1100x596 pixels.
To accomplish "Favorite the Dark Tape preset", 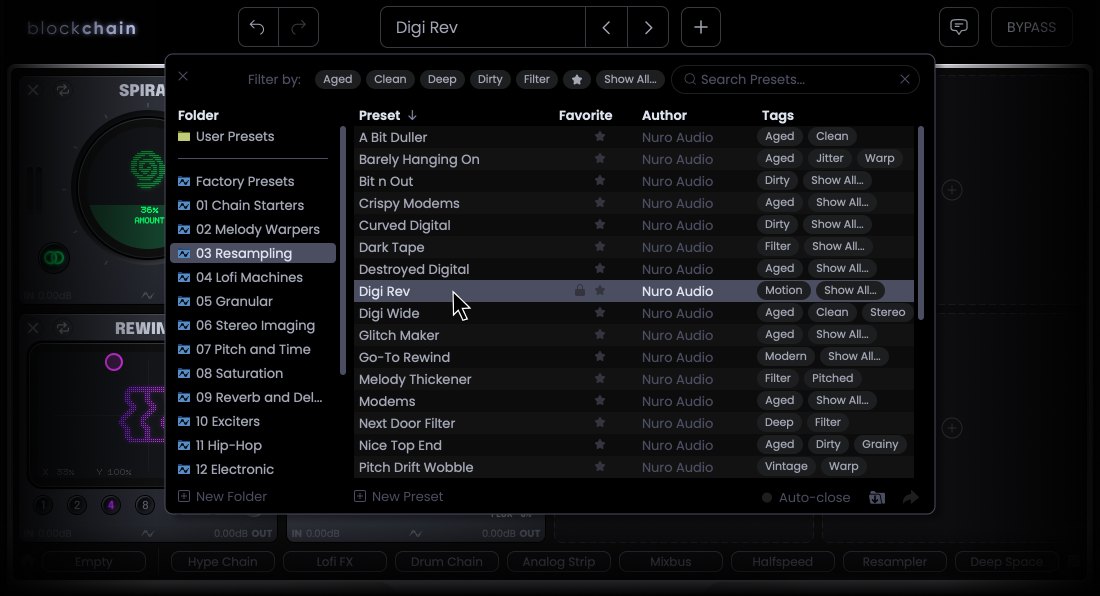I will coord(600,247).
